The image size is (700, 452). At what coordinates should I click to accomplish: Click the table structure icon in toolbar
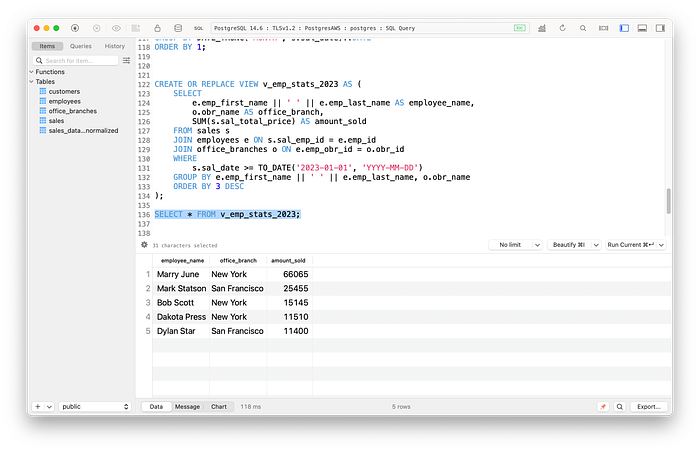pyautogui.click(x=136, y=28)
